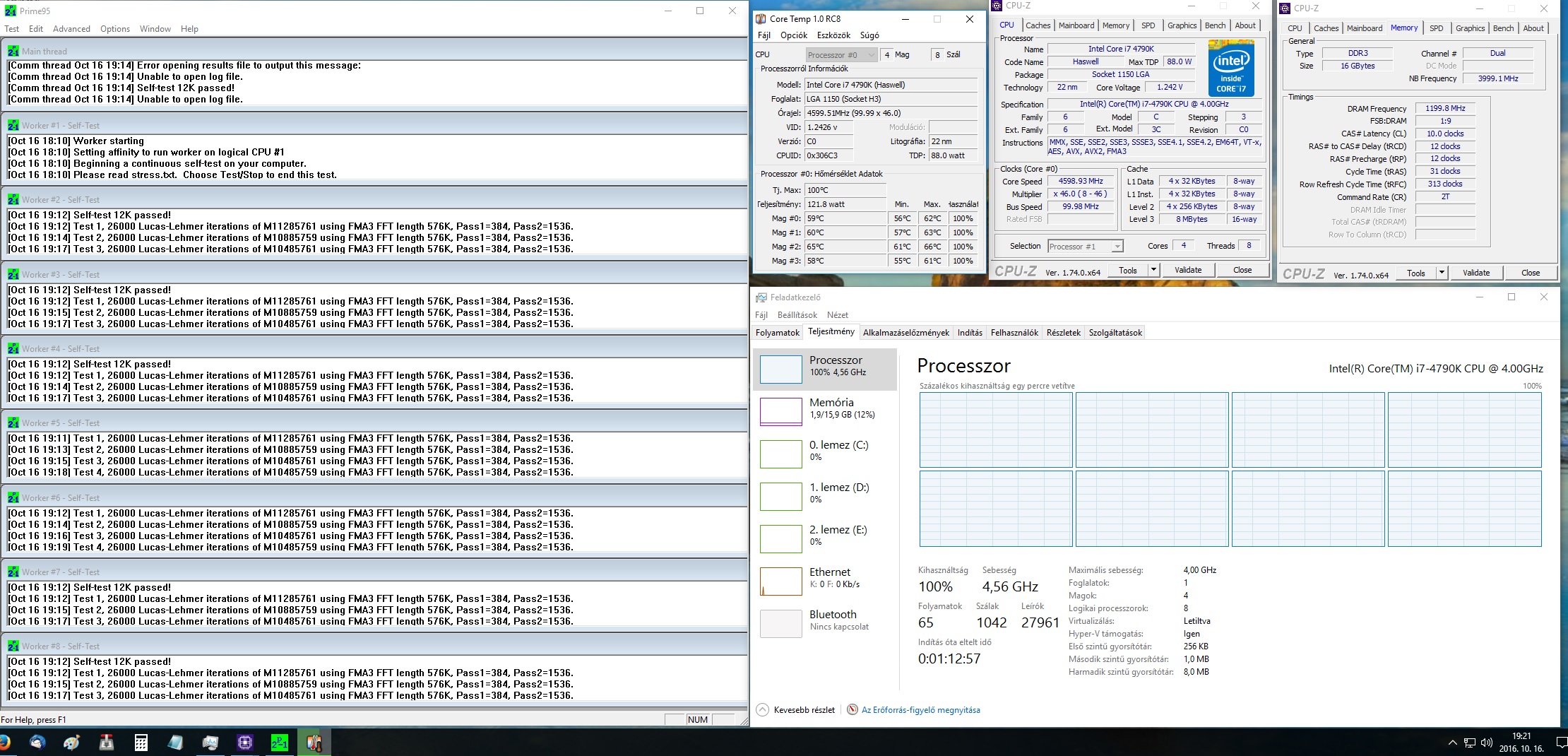Switch to Prime95 via taskbar icon
1568x756 pixels.
pos(280,742)
